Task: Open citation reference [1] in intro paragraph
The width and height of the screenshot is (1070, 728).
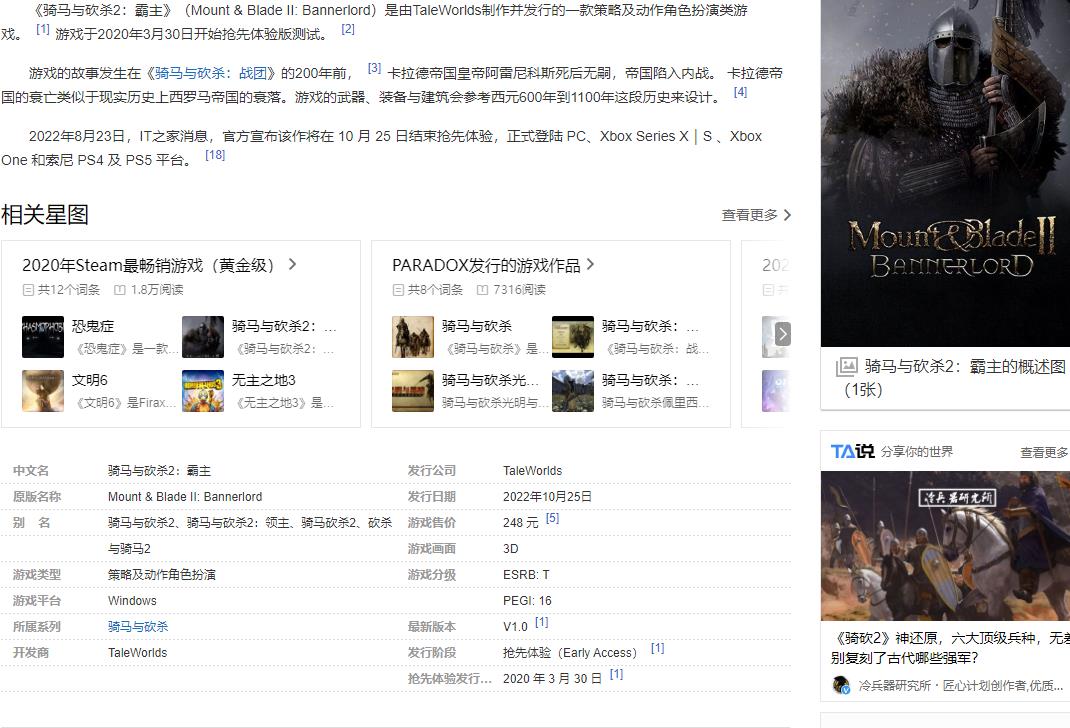Action: point(42,29)
